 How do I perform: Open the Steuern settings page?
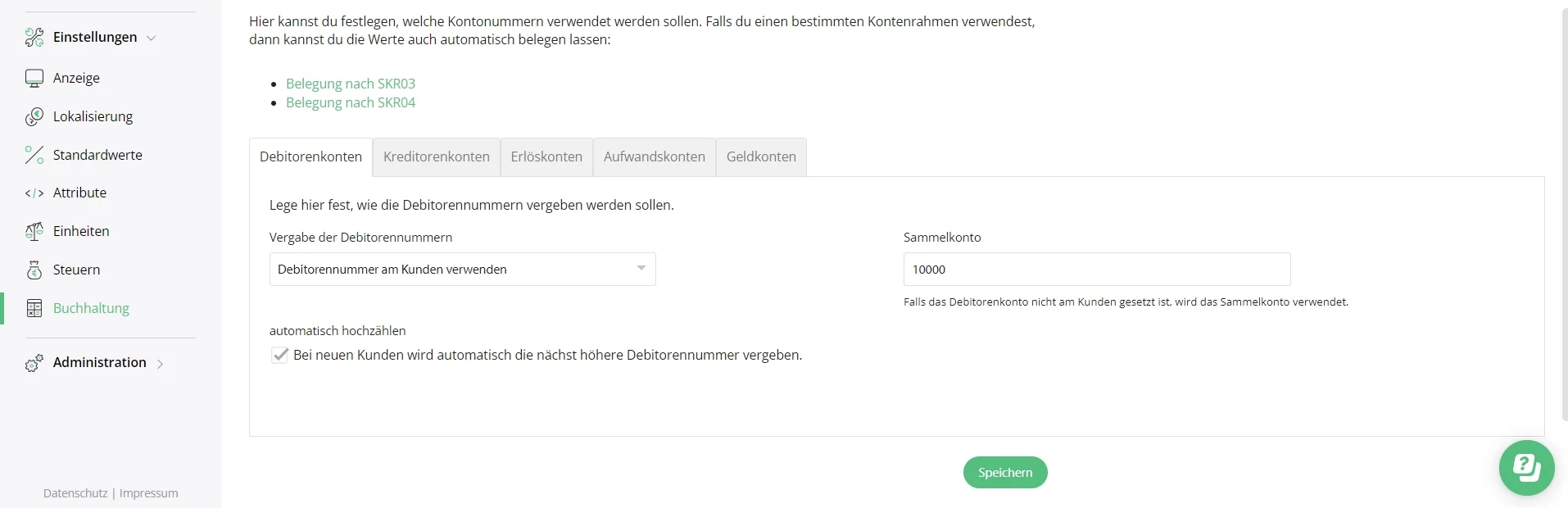point(76,270)
